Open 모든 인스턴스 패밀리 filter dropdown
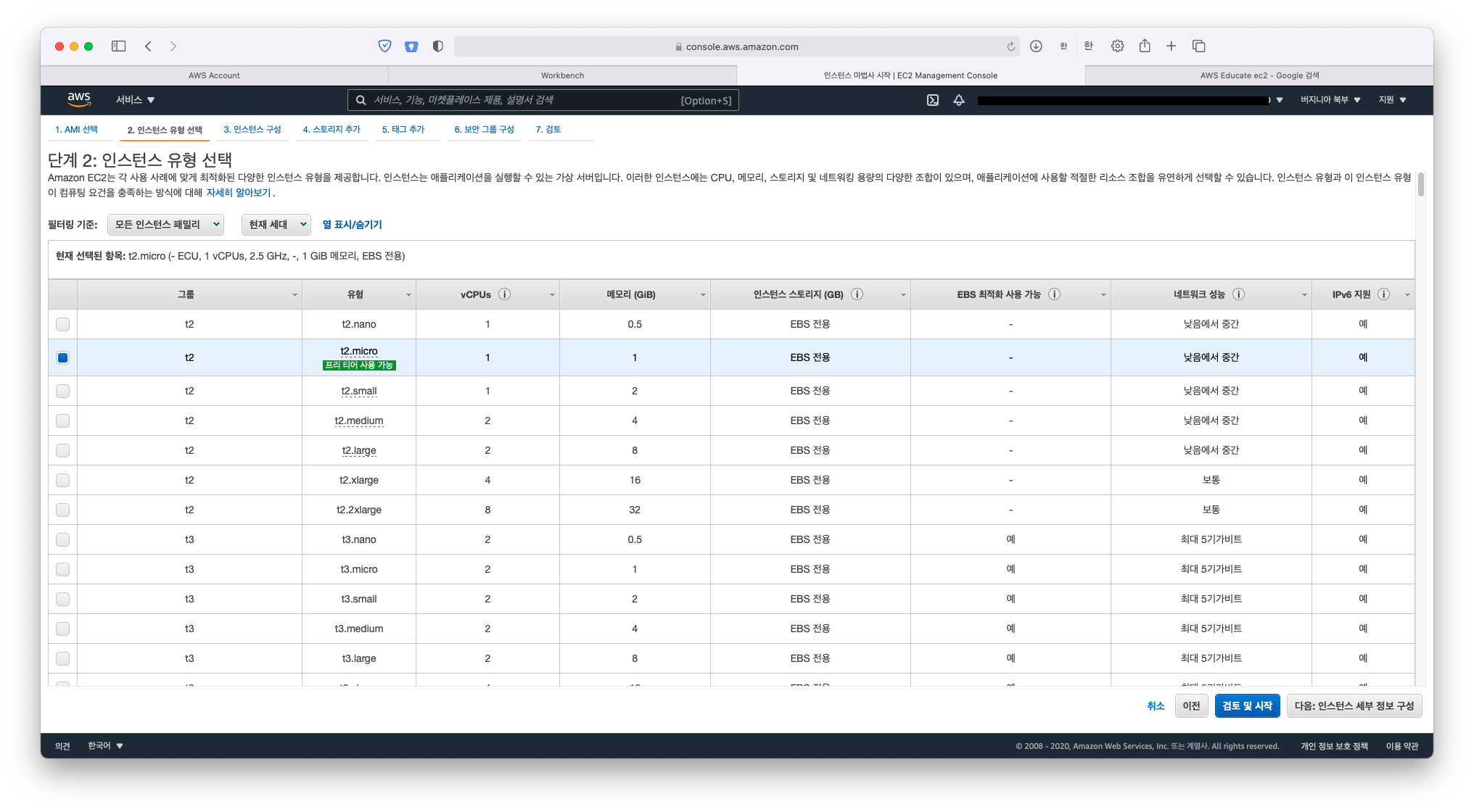 point(165,225)
